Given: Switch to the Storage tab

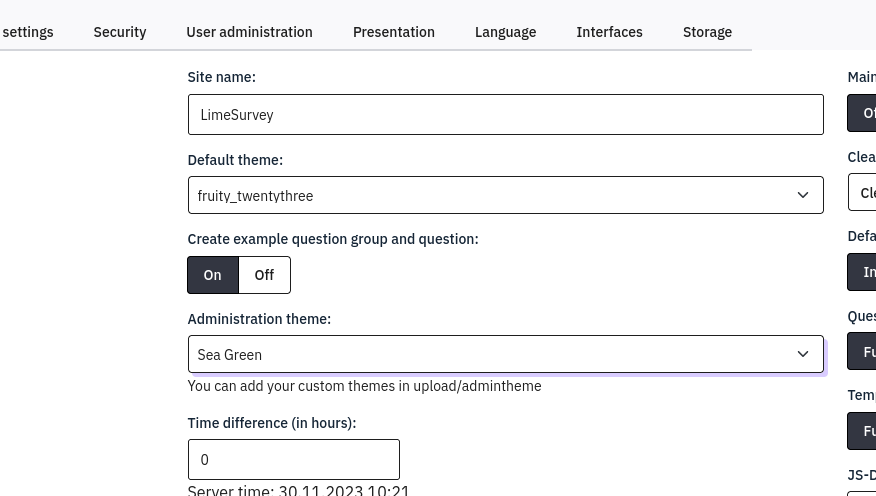Looking at the screenshot, I should (x=707, y=32).
